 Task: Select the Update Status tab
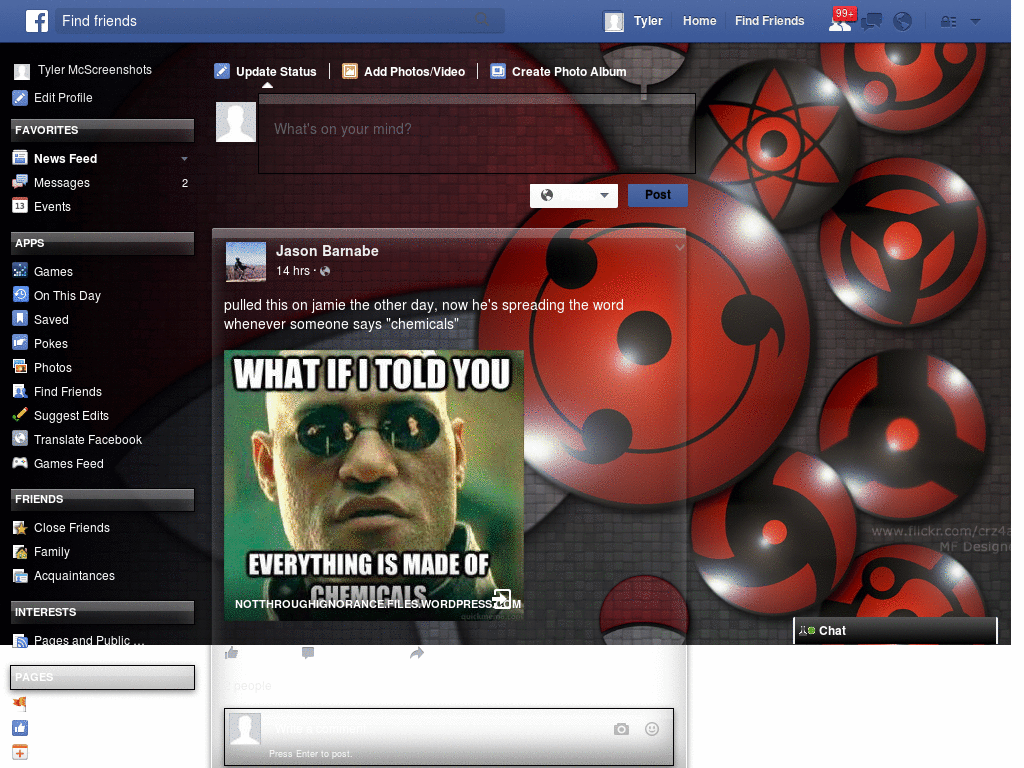click(265, 71)
